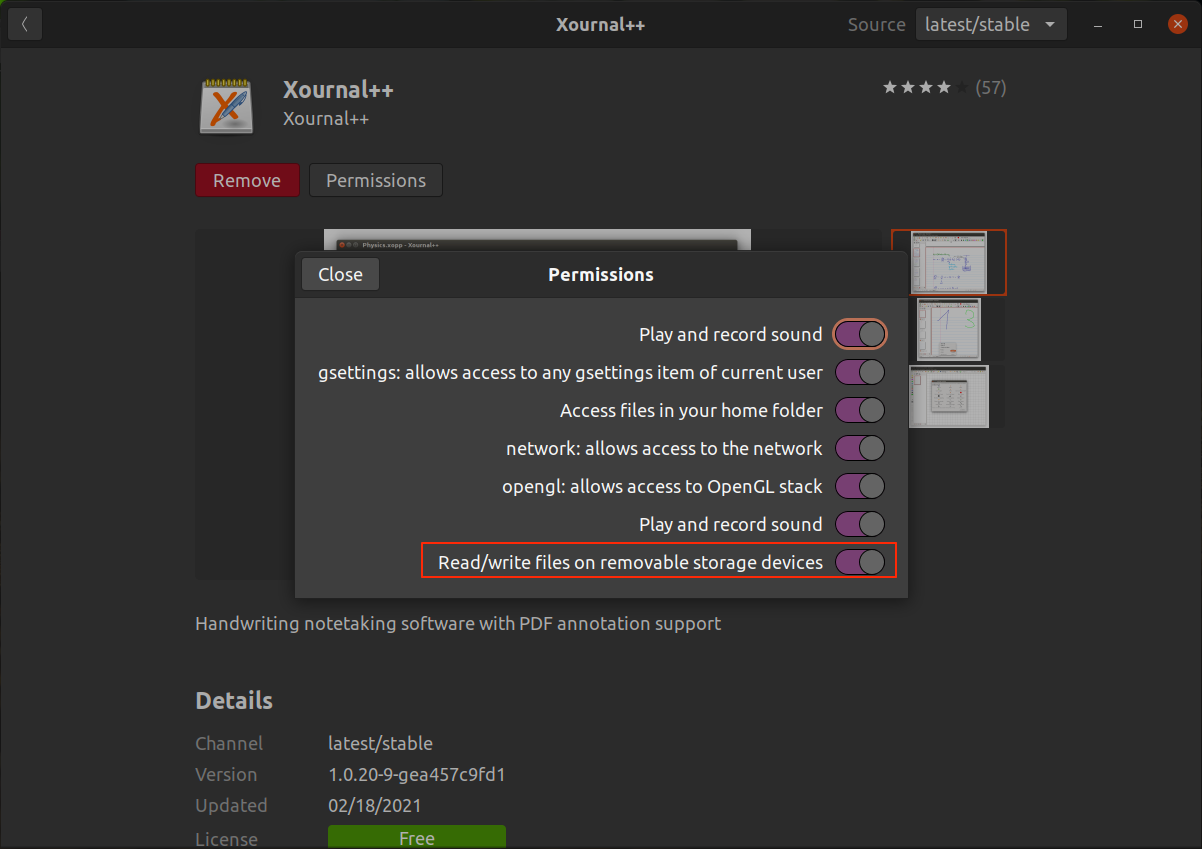Toggle Access files in your home folder
The image size is (1202, 849).
coord(859,410)
